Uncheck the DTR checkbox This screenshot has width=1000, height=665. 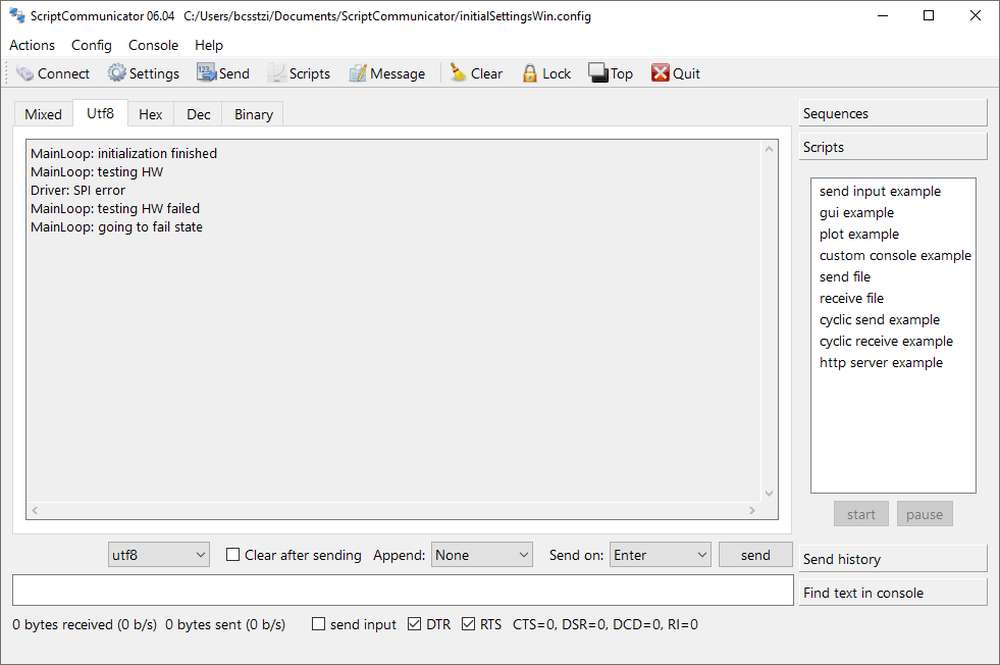(414, 624)
